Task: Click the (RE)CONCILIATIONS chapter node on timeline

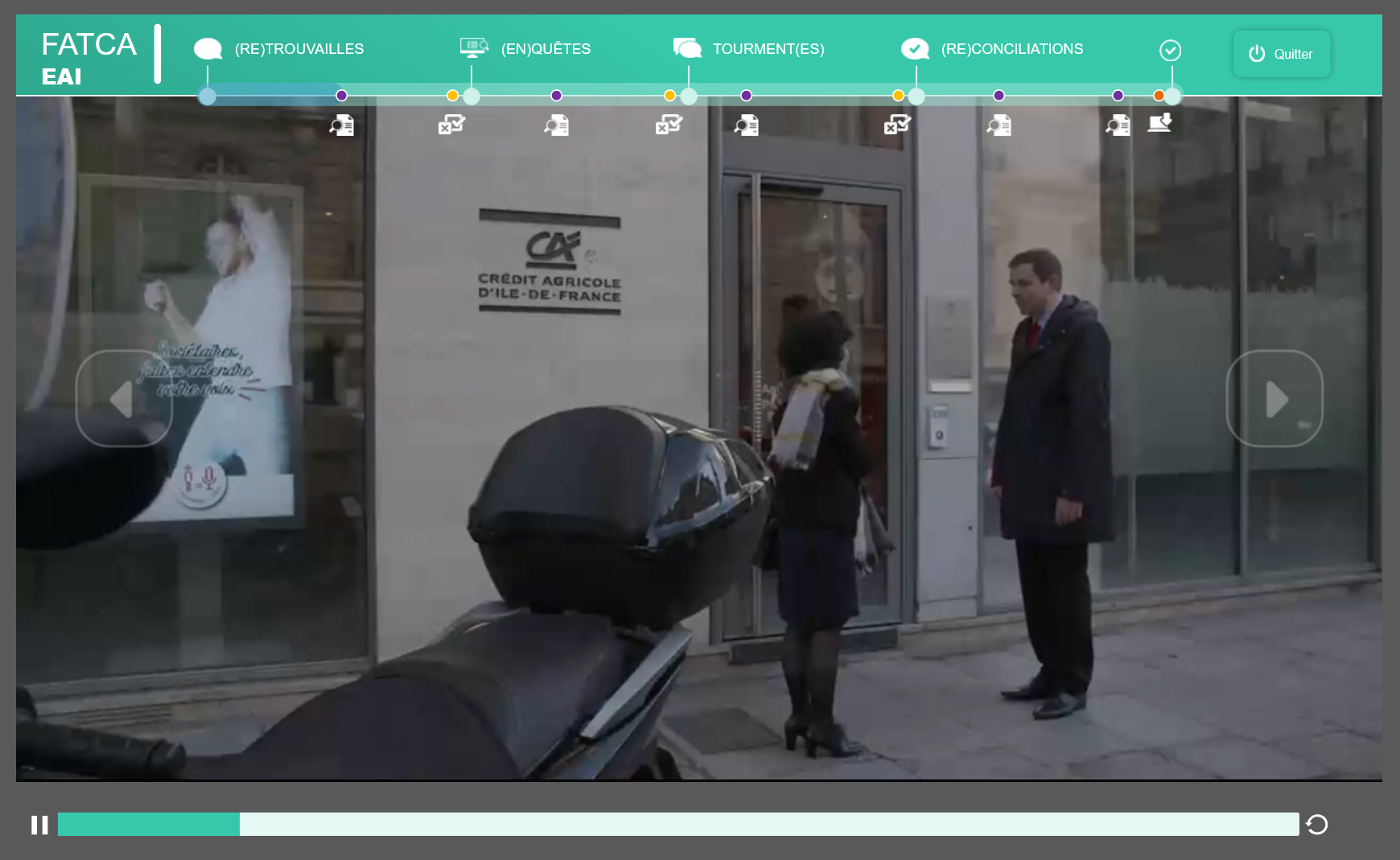Action: pos(916,97)
